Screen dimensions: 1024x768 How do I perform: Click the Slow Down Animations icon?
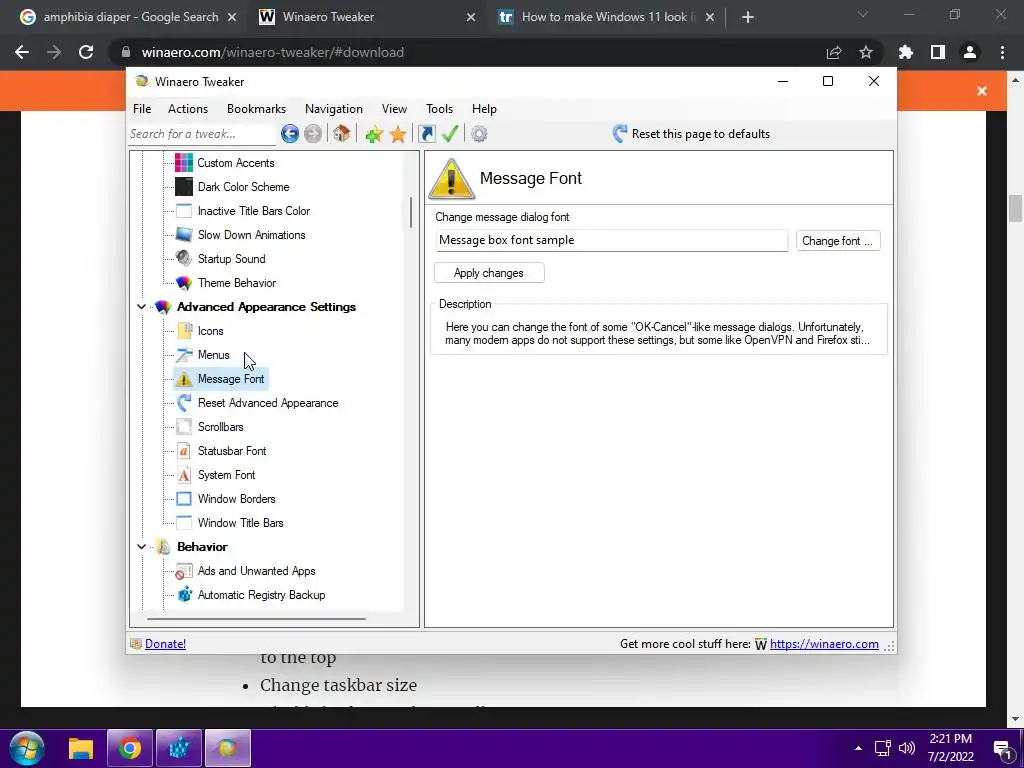tap(184, 234)
